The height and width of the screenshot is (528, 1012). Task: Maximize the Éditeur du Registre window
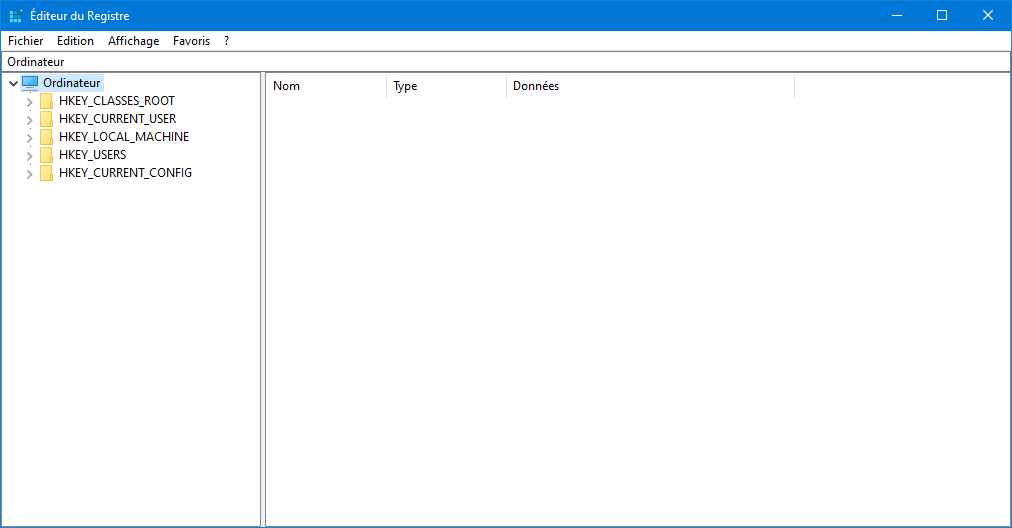point(942,15)
